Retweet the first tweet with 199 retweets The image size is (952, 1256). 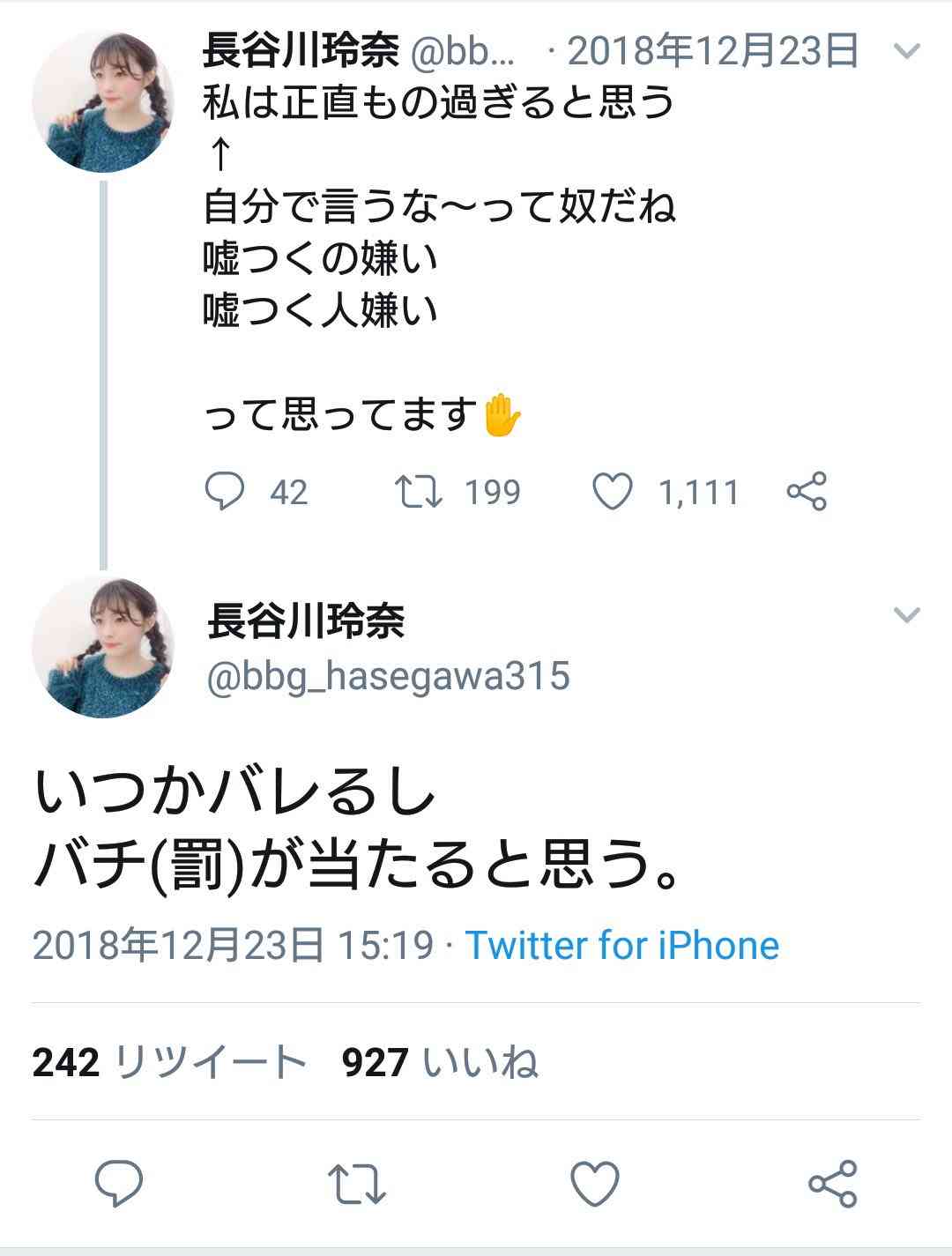point(419,491)
